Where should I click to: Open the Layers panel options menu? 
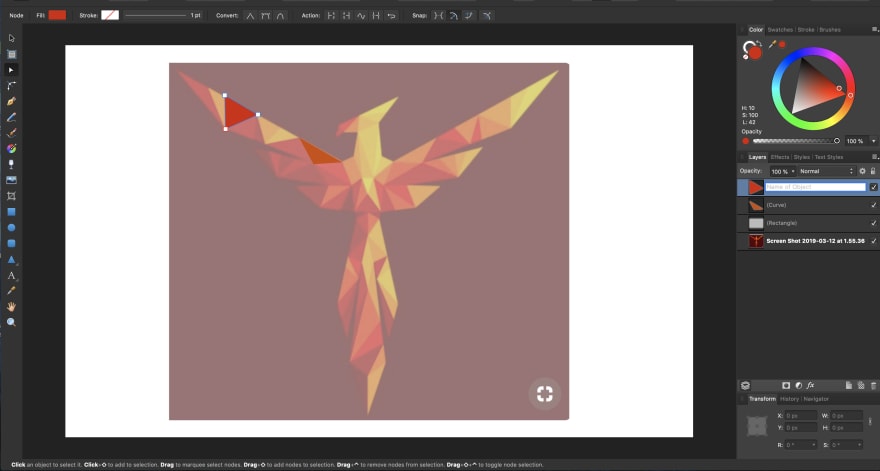(x=874, y=157)
